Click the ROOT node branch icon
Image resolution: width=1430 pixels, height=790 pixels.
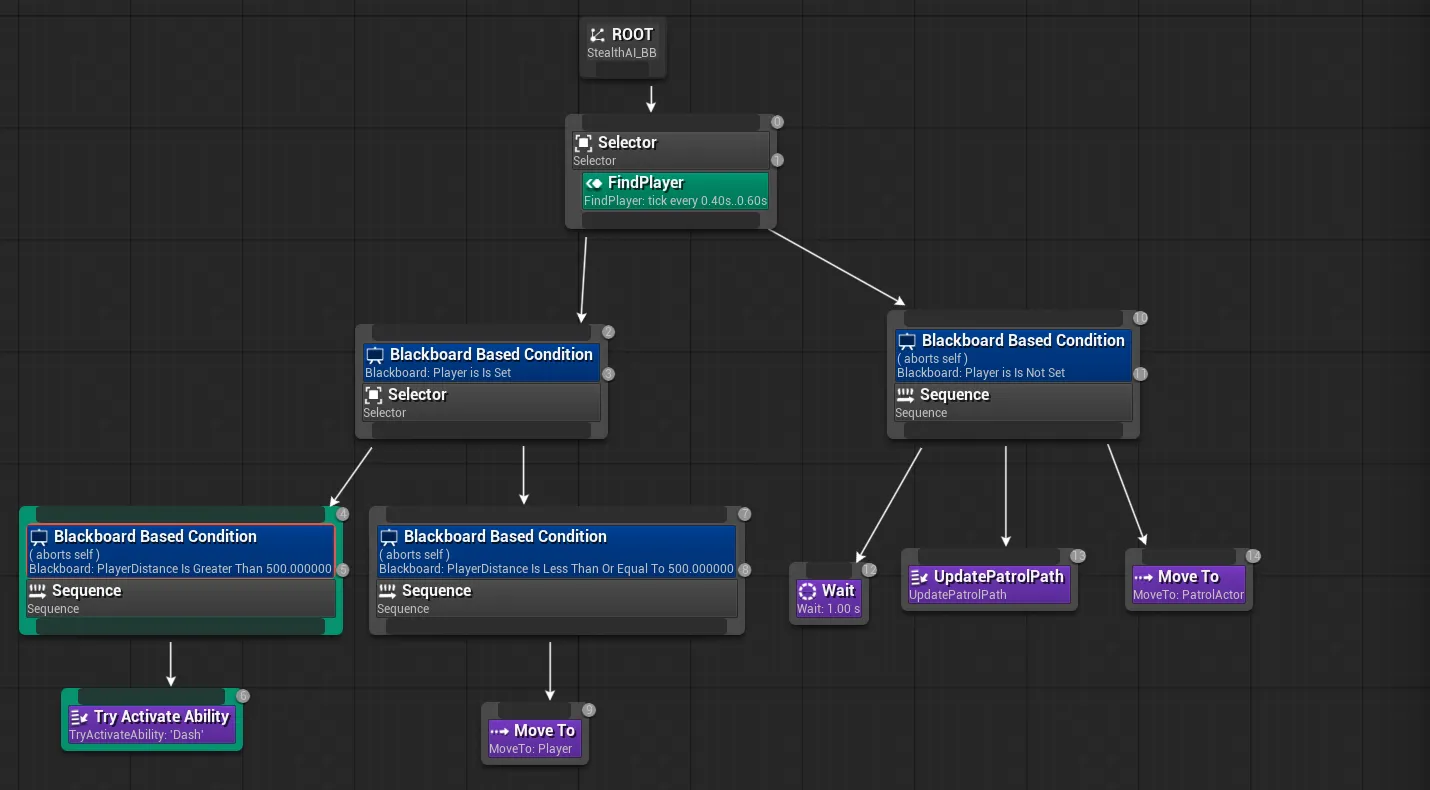597,35
